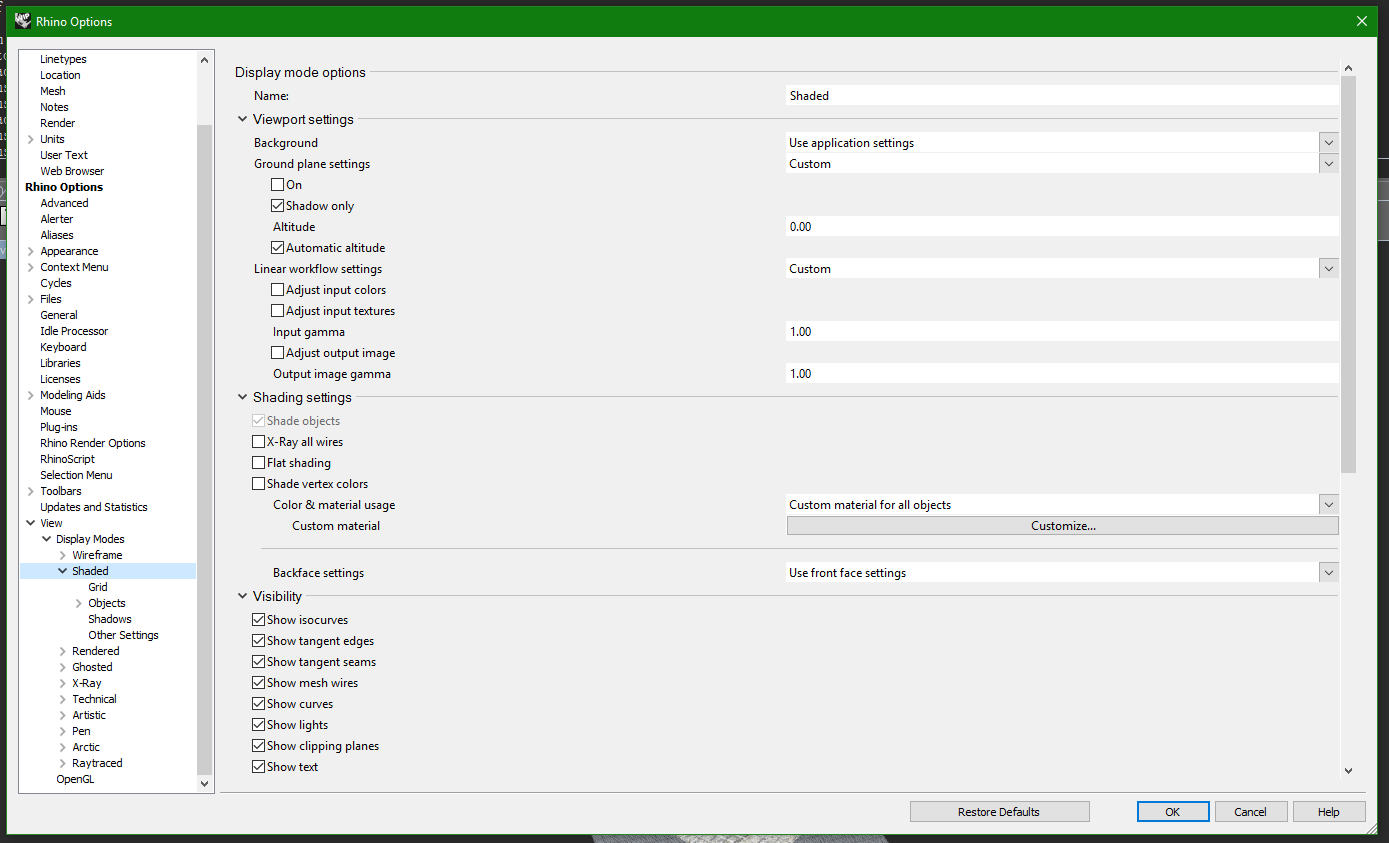1389x843 pixels.
Task: Check Adjust input colors
Action: (x=277, y=290)
